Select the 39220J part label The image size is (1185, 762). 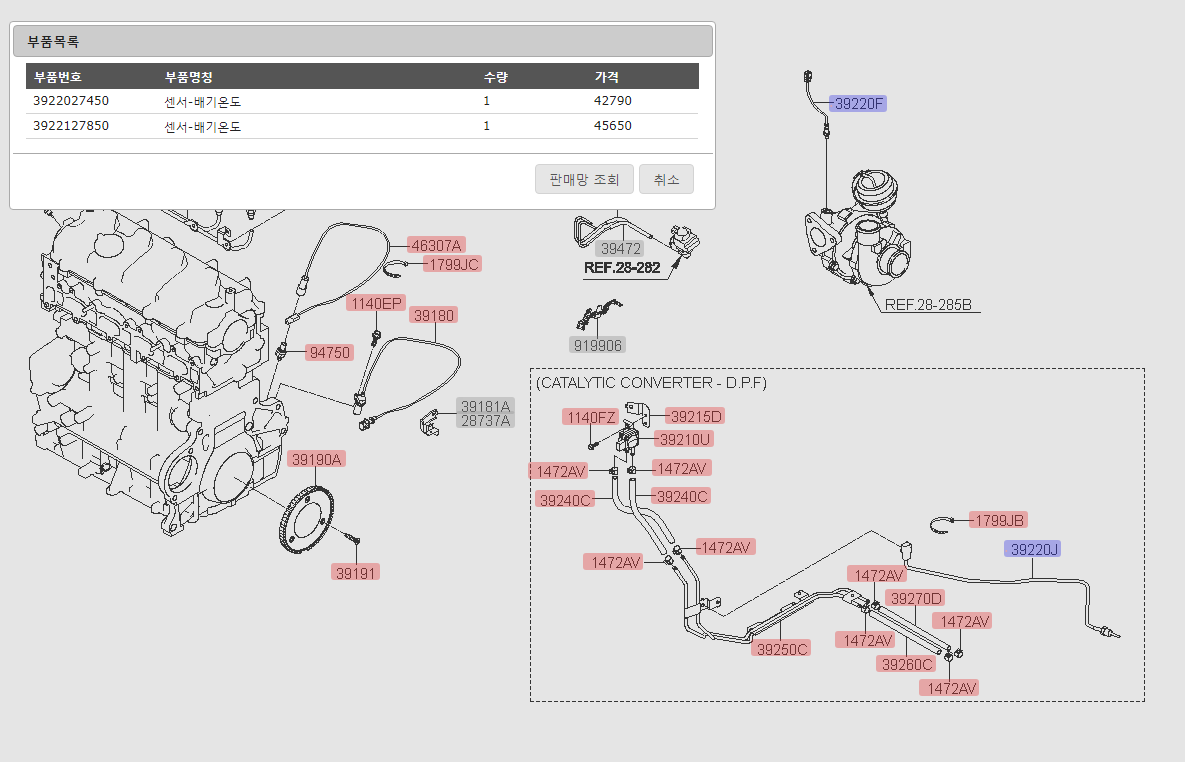point(1034,549)
